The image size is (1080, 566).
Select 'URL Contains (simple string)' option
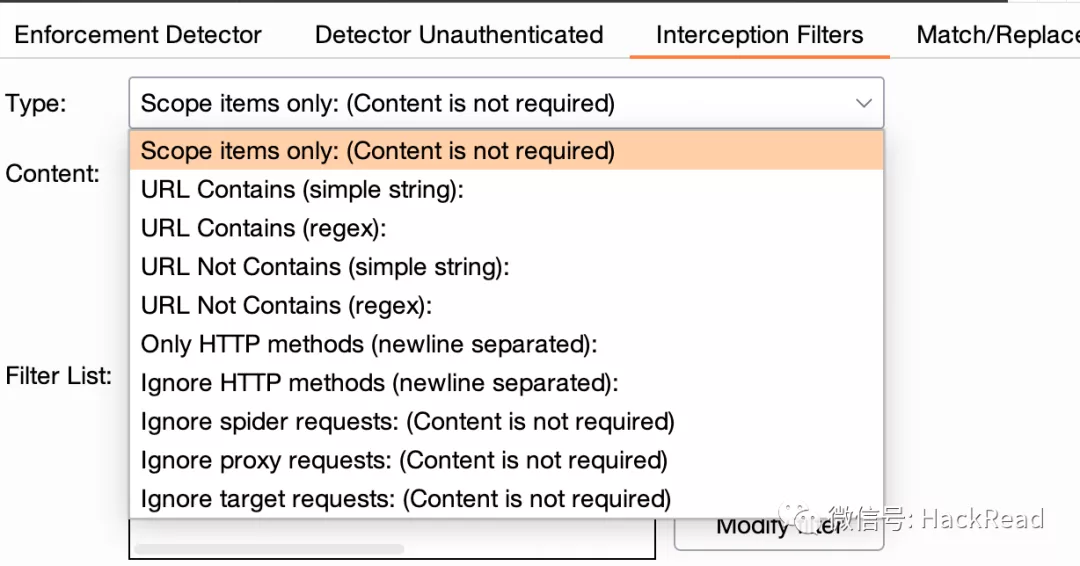coord(302,190)
